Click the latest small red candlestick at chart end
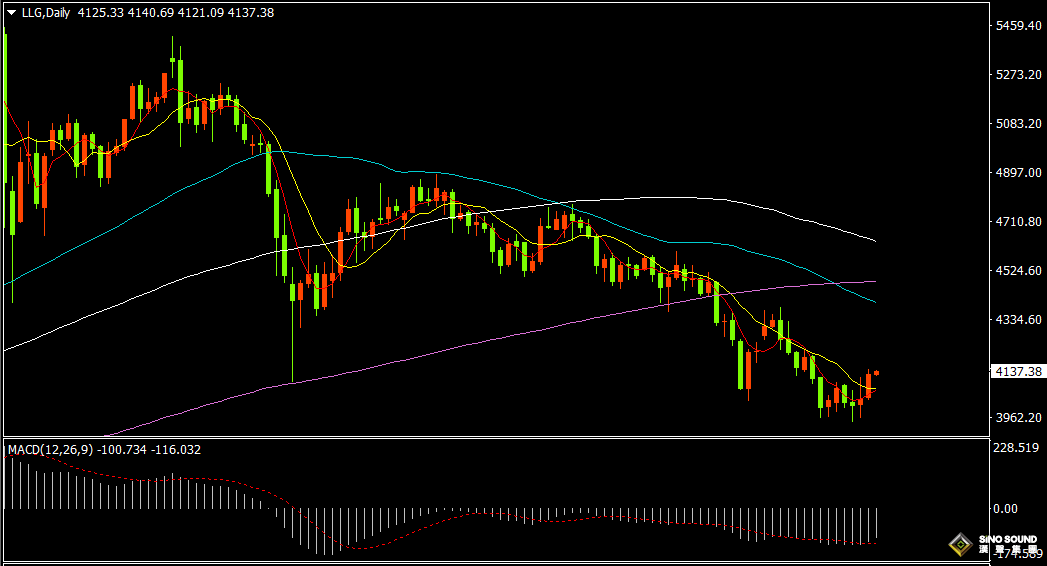The width and height of the screenshot is (1047, 566). tap(876, 373)
